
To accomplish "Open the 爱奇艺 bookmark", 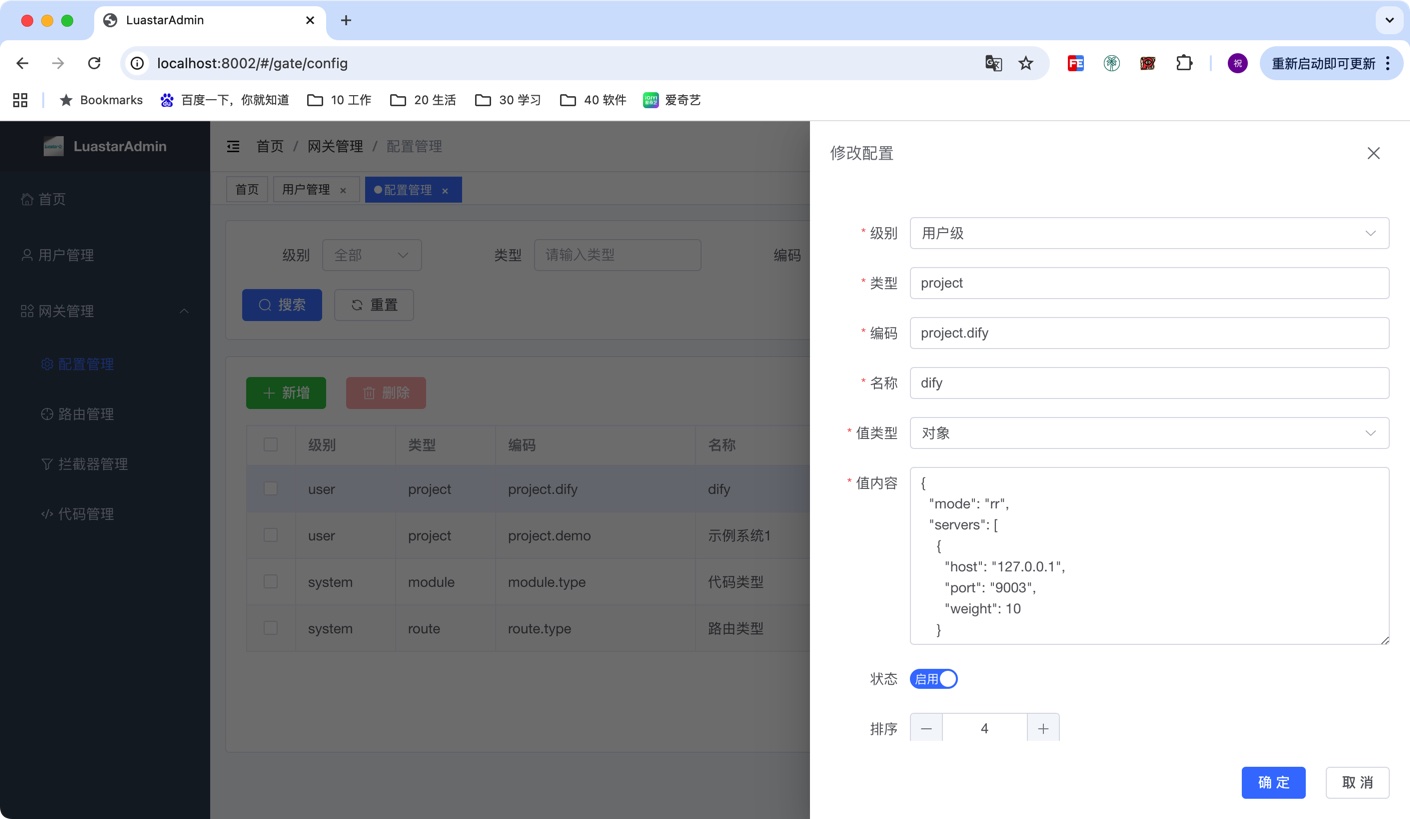I will (672, 100).
